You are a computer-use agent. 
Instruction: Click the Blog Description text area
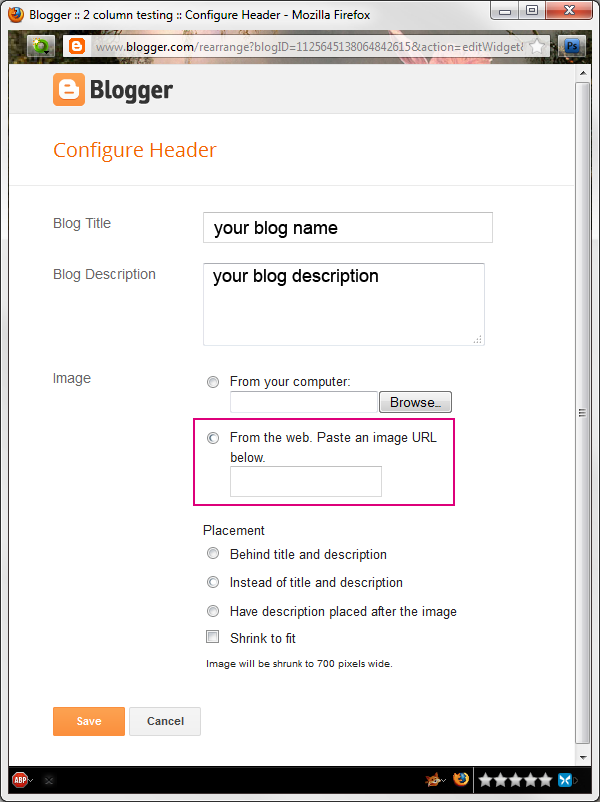coord(344,304)
